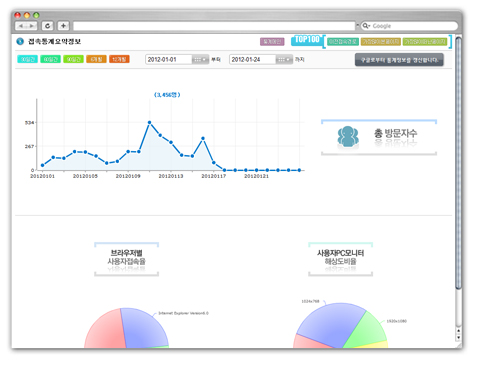485x373 pixels.
Task: Click the green zoom window button
Action: pyautogui.click(x=36, y=15)
